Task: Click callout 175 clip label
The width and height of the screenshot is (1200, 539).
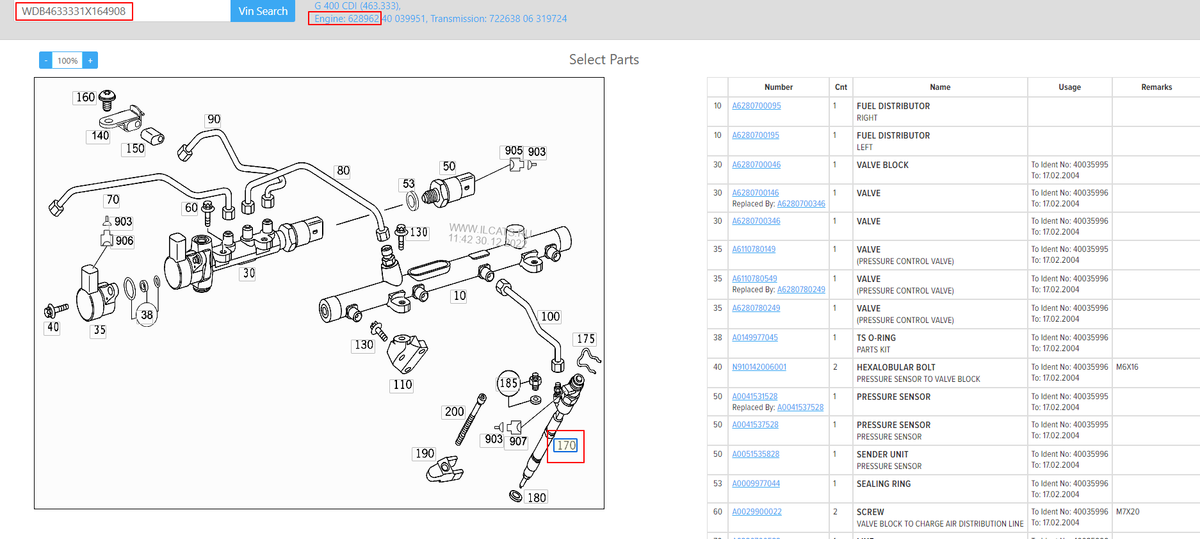Action: click(586, 339)
